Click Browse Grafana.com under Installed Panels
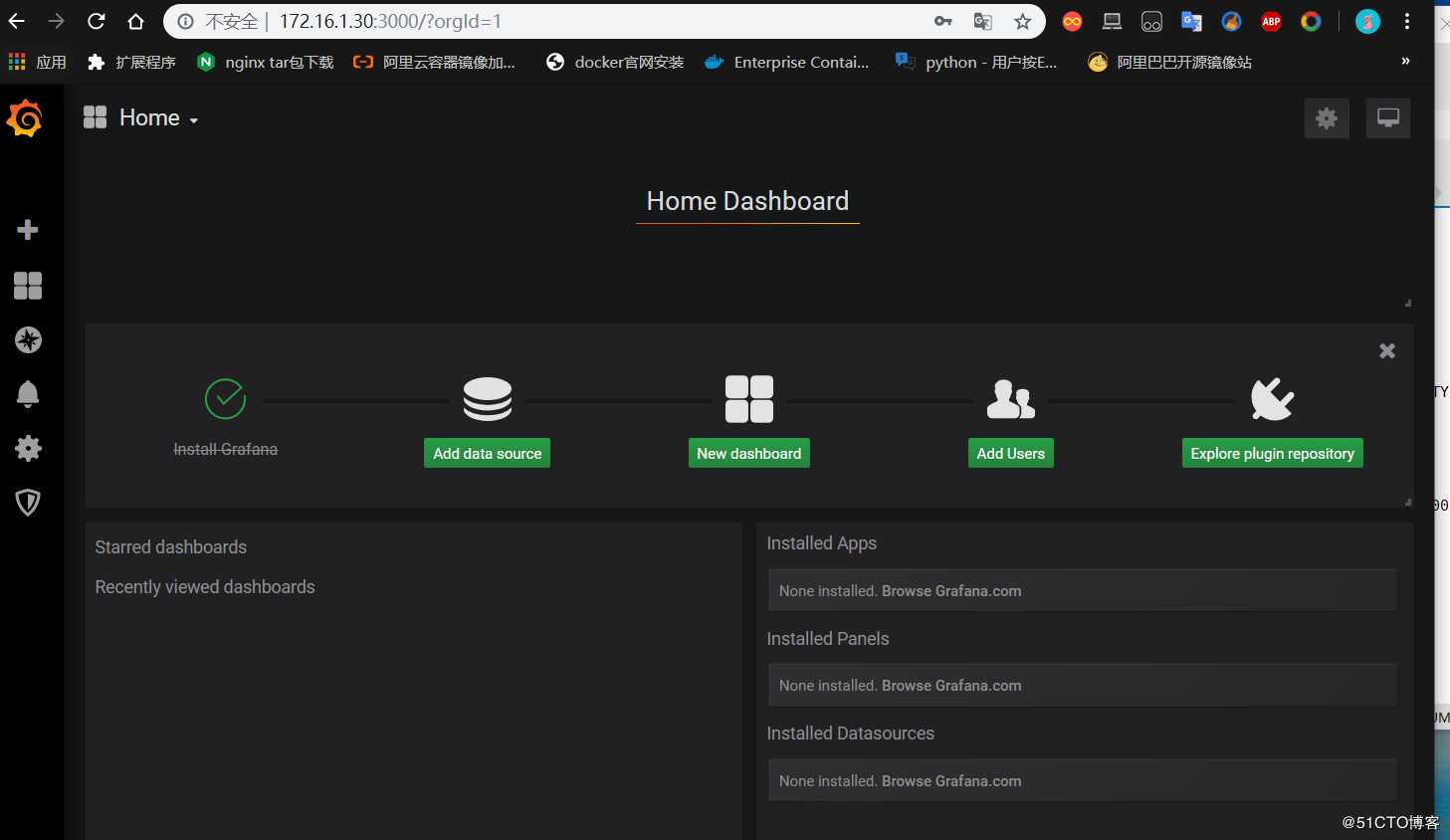 [951, 686]
